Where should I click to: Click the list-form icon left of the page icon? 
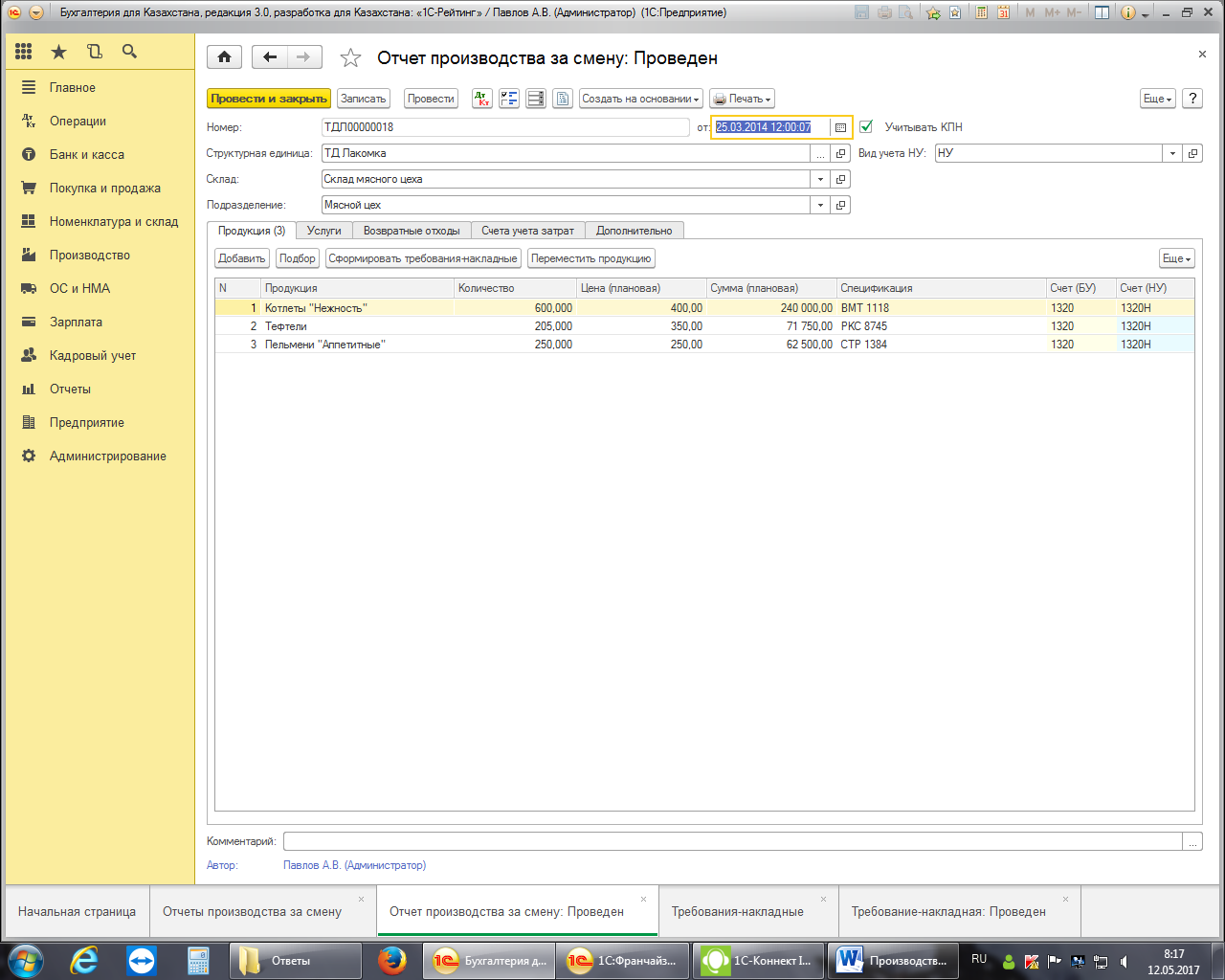click(536, 99)
